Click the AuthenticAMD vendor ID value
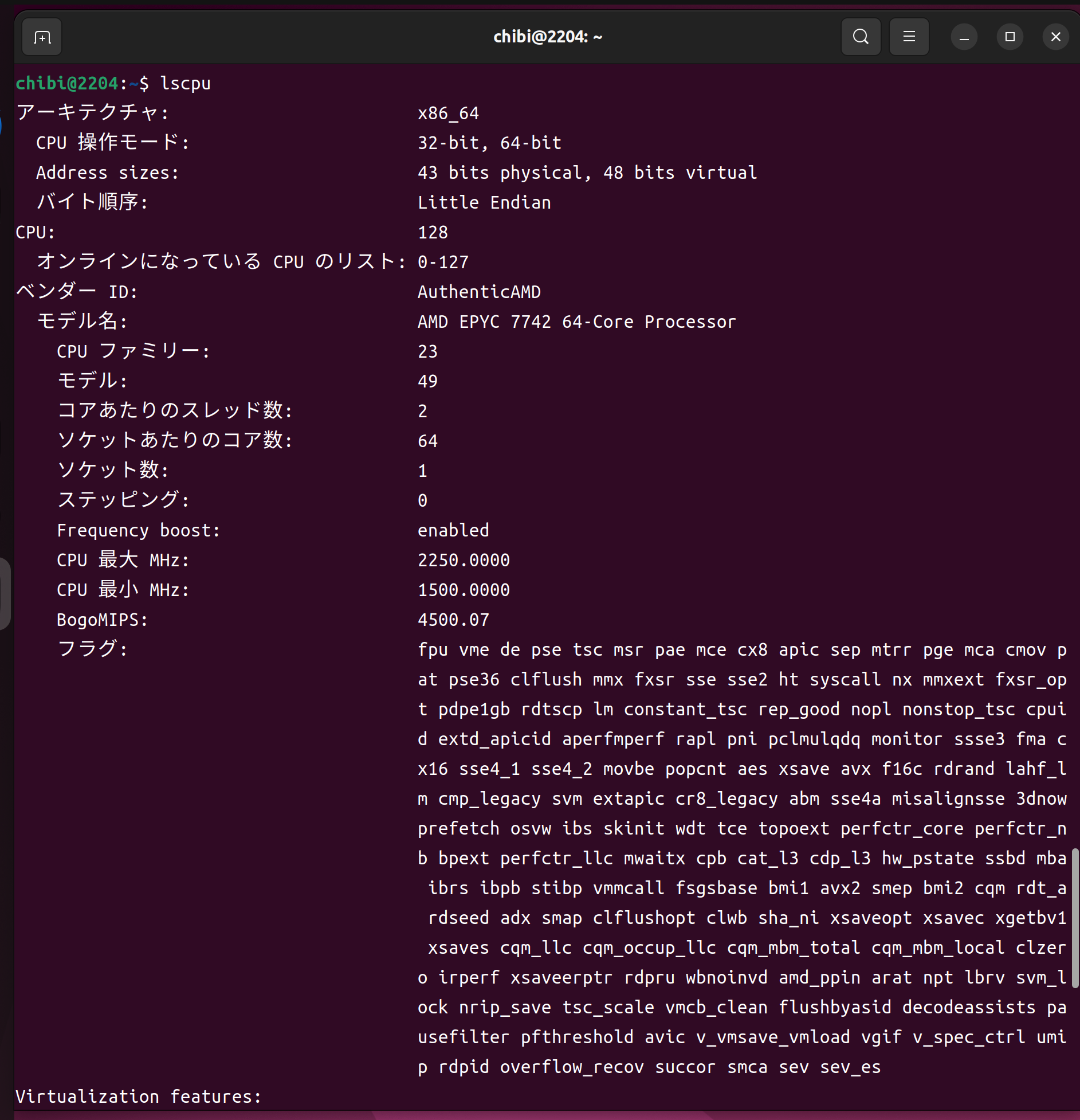The height and width of the screenshot is (1120, 1080). tap(479, 292)
